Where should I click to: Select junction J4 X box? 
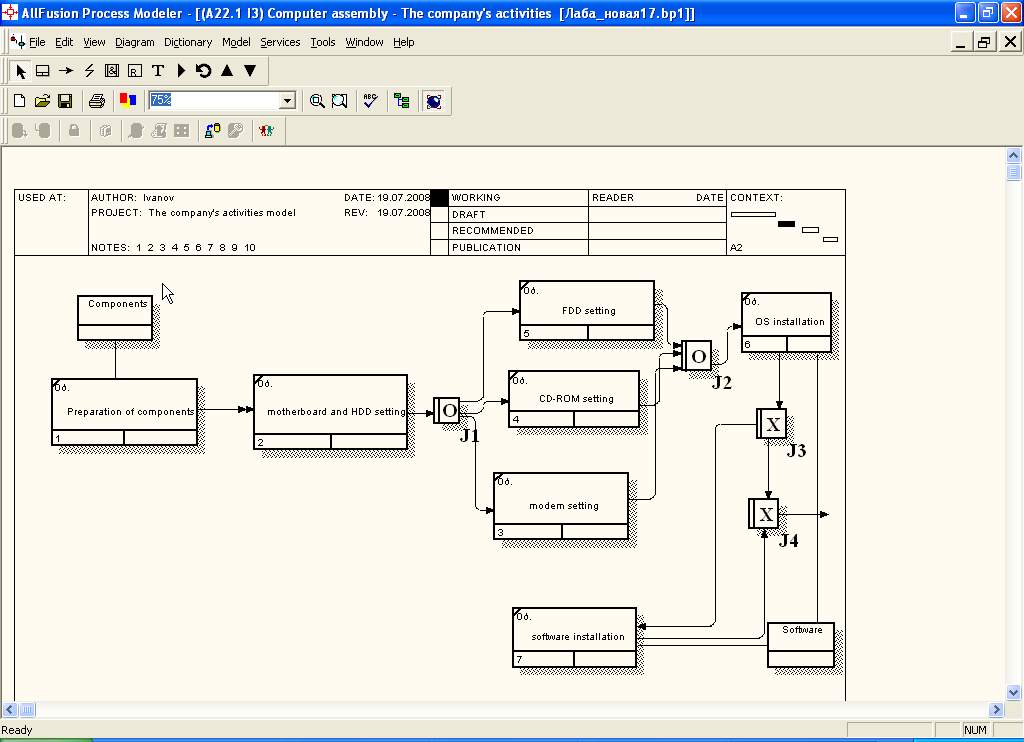[x=763, y=514]
